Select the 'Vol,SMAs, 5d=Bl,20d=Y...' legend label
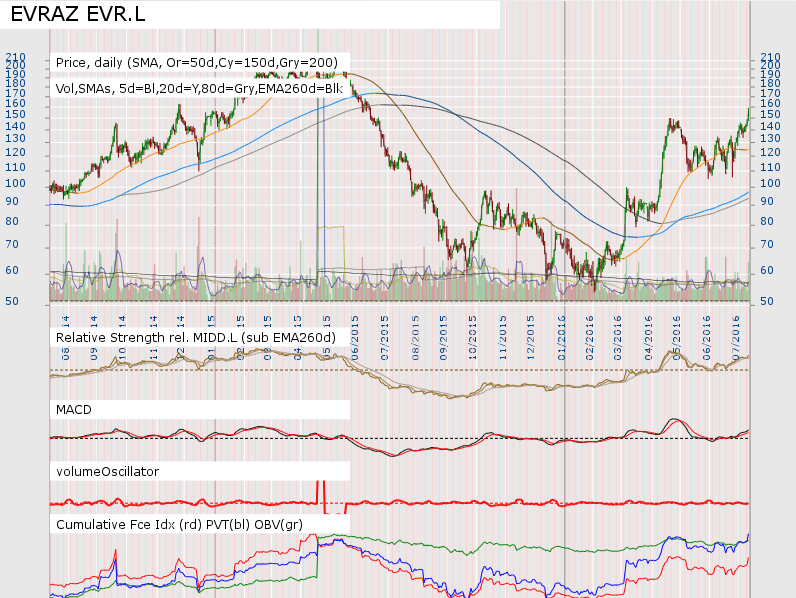Image resolution: width=796 pixels, height=598 pixels. 199,89
